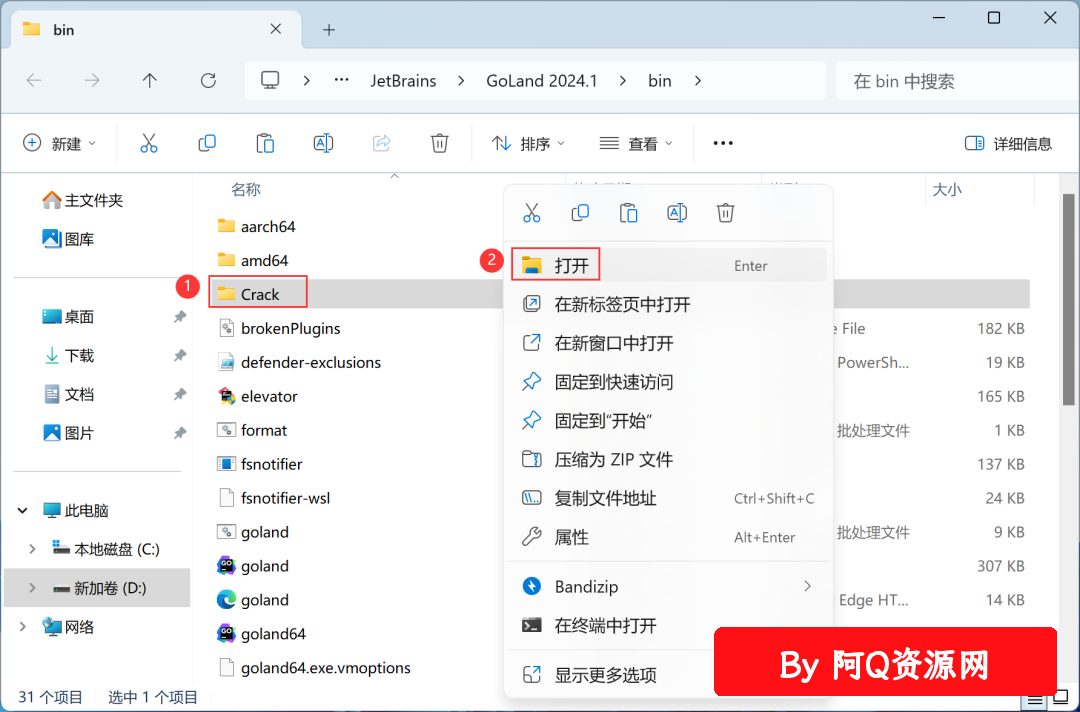Sort by the 大小 column header
The image size is (1080, 712).
(x=947, y=189)
